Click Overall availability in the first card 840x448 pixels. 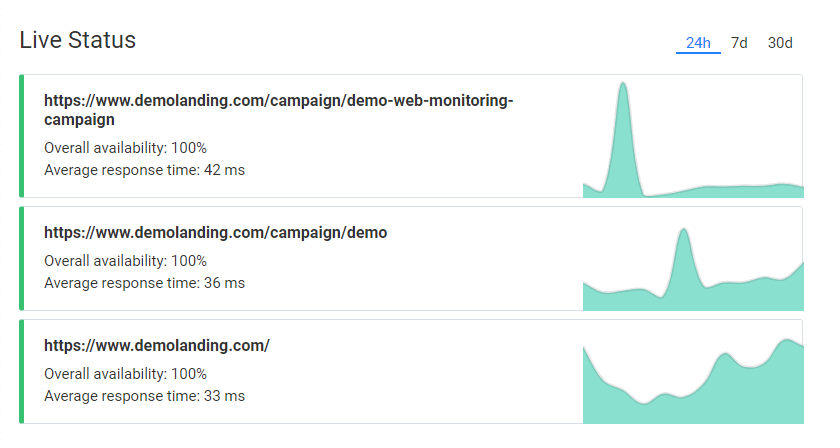tap(125, 148)
